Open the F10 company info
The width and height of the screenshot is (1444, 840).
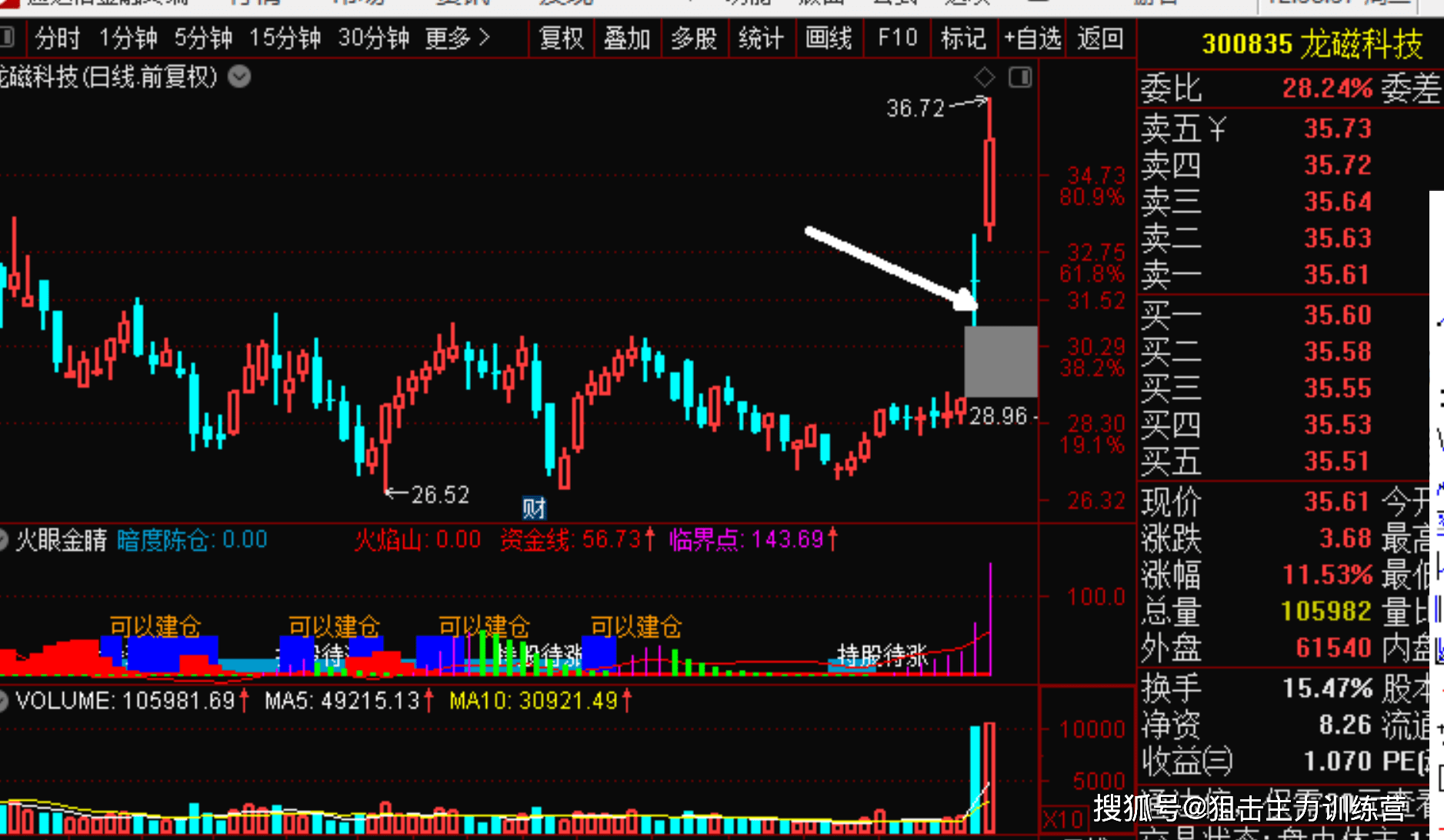897,38
